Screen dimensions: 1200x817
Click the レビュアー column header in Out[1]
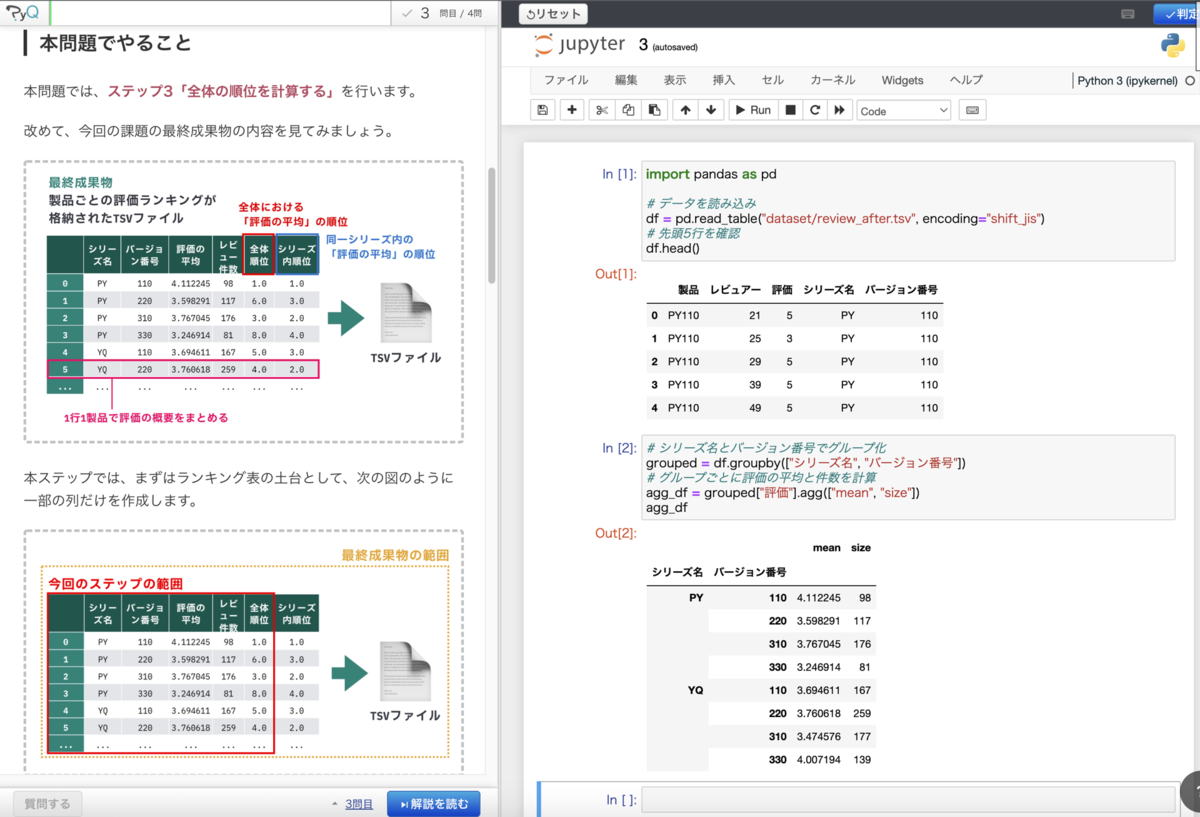click(x=735, y=290)
